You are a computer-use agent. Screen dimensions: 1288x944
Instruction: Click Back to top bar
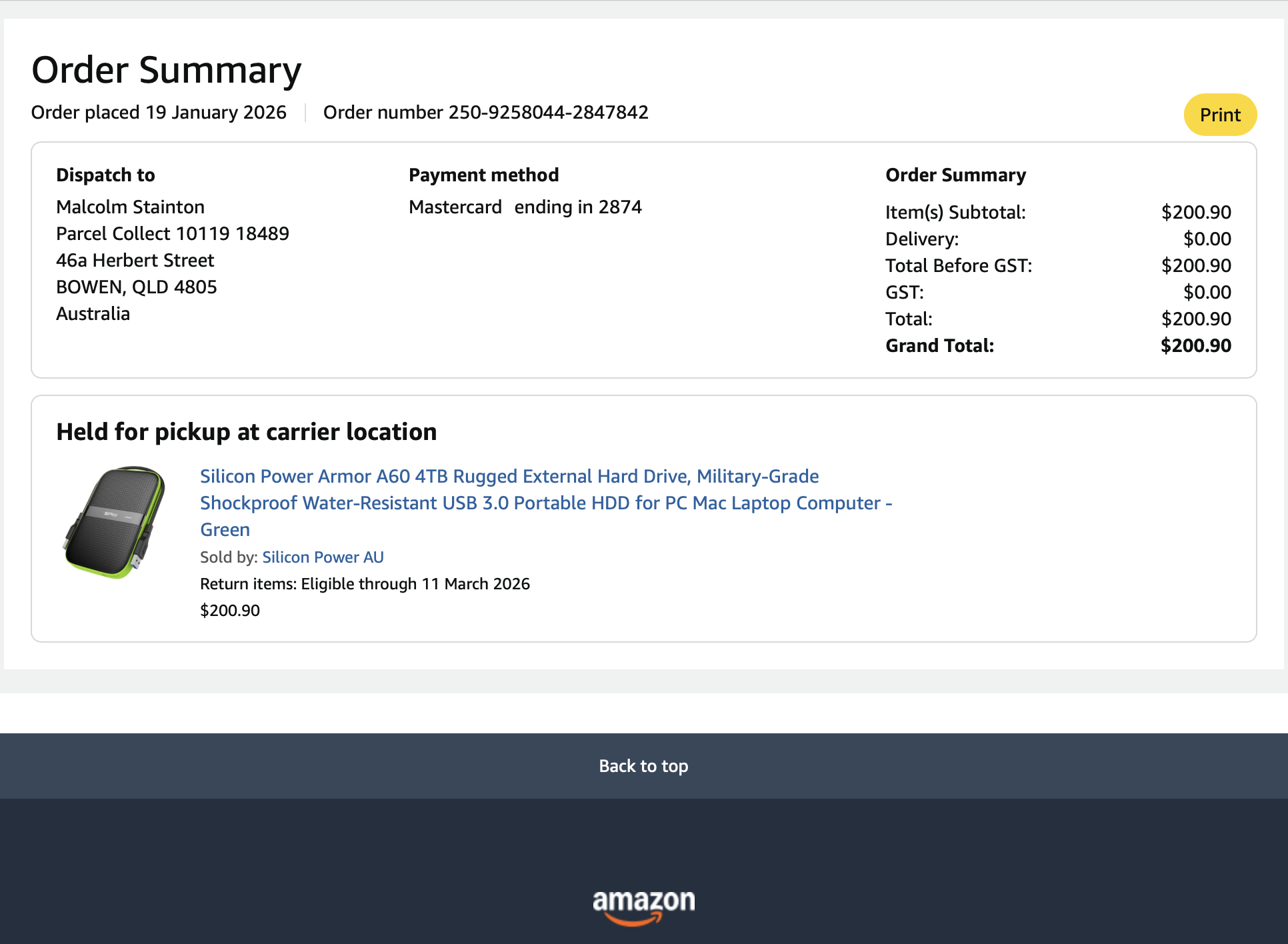point(643,766)
